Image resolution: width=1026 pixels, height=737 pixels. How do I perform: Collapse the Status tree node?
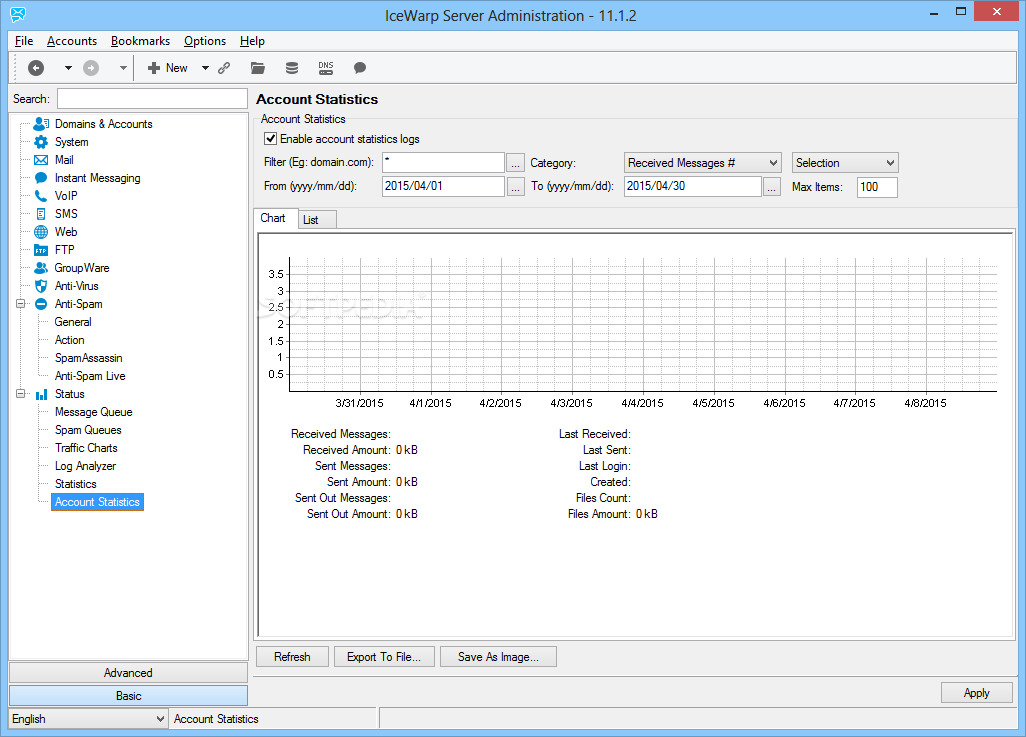coord(20,394)
